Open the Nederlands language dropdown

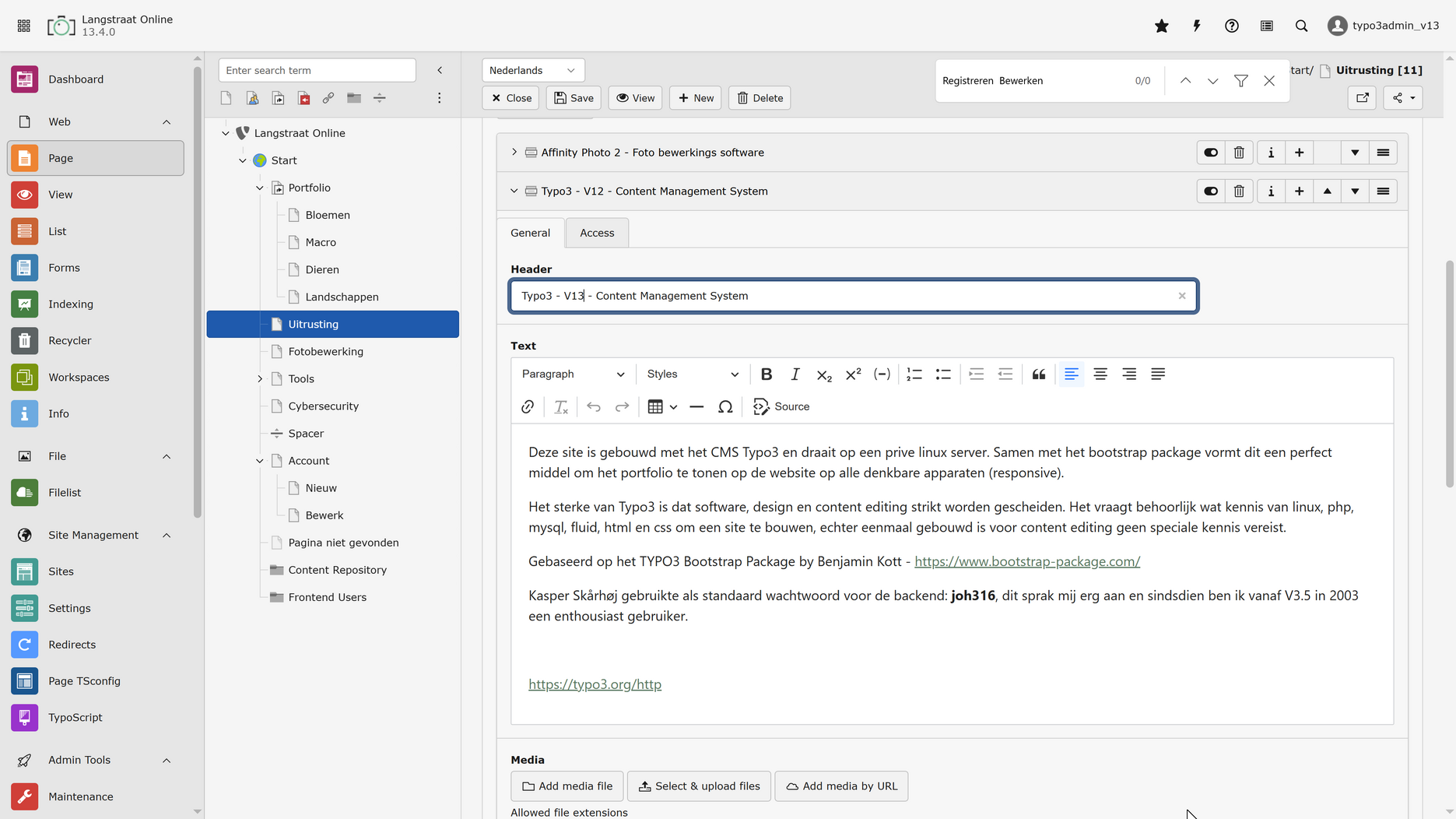pyautogui.click(x=532, y=71)
